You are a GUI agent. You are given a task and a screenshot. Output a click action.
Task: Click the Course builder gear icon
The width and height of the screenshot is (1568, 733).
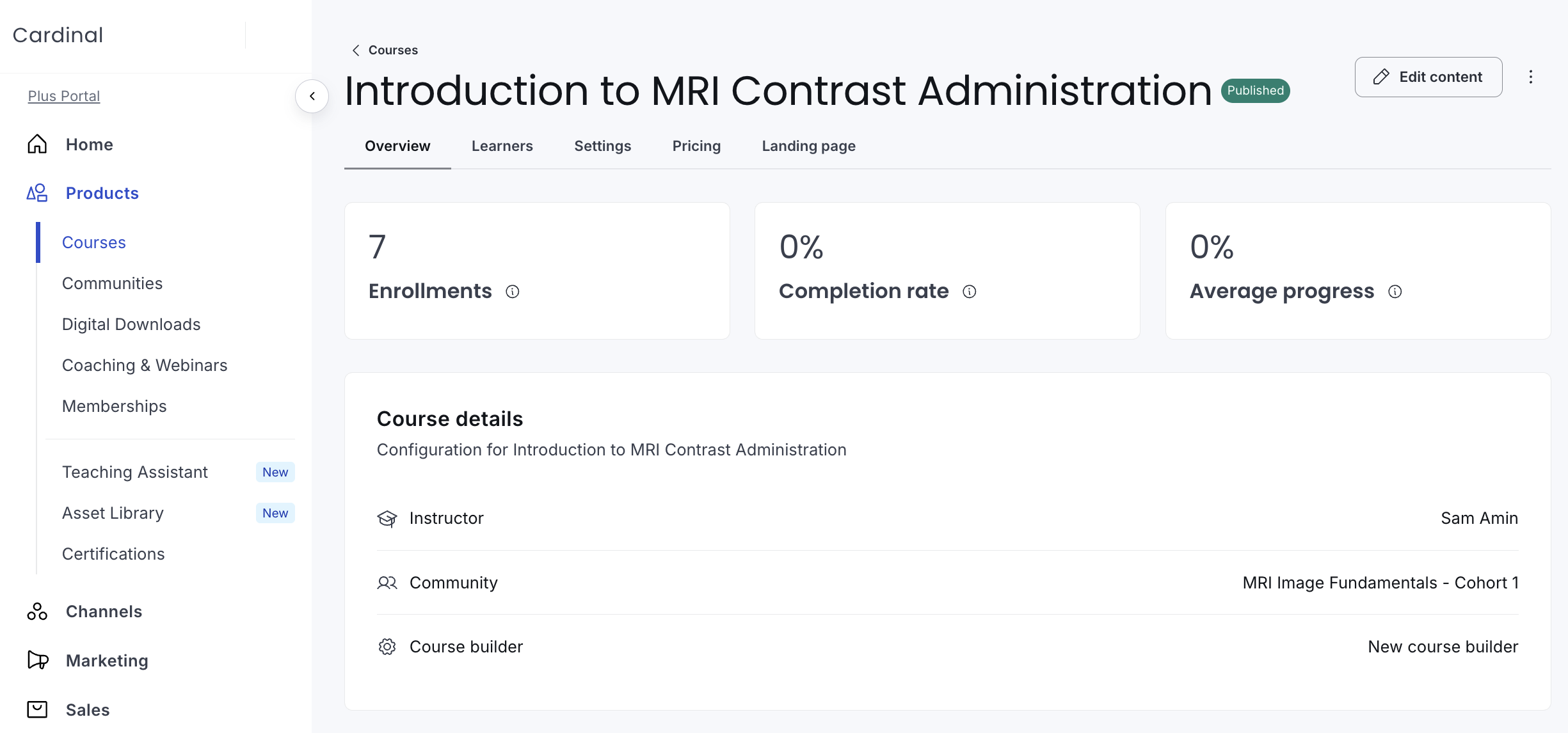coord(387,647)
